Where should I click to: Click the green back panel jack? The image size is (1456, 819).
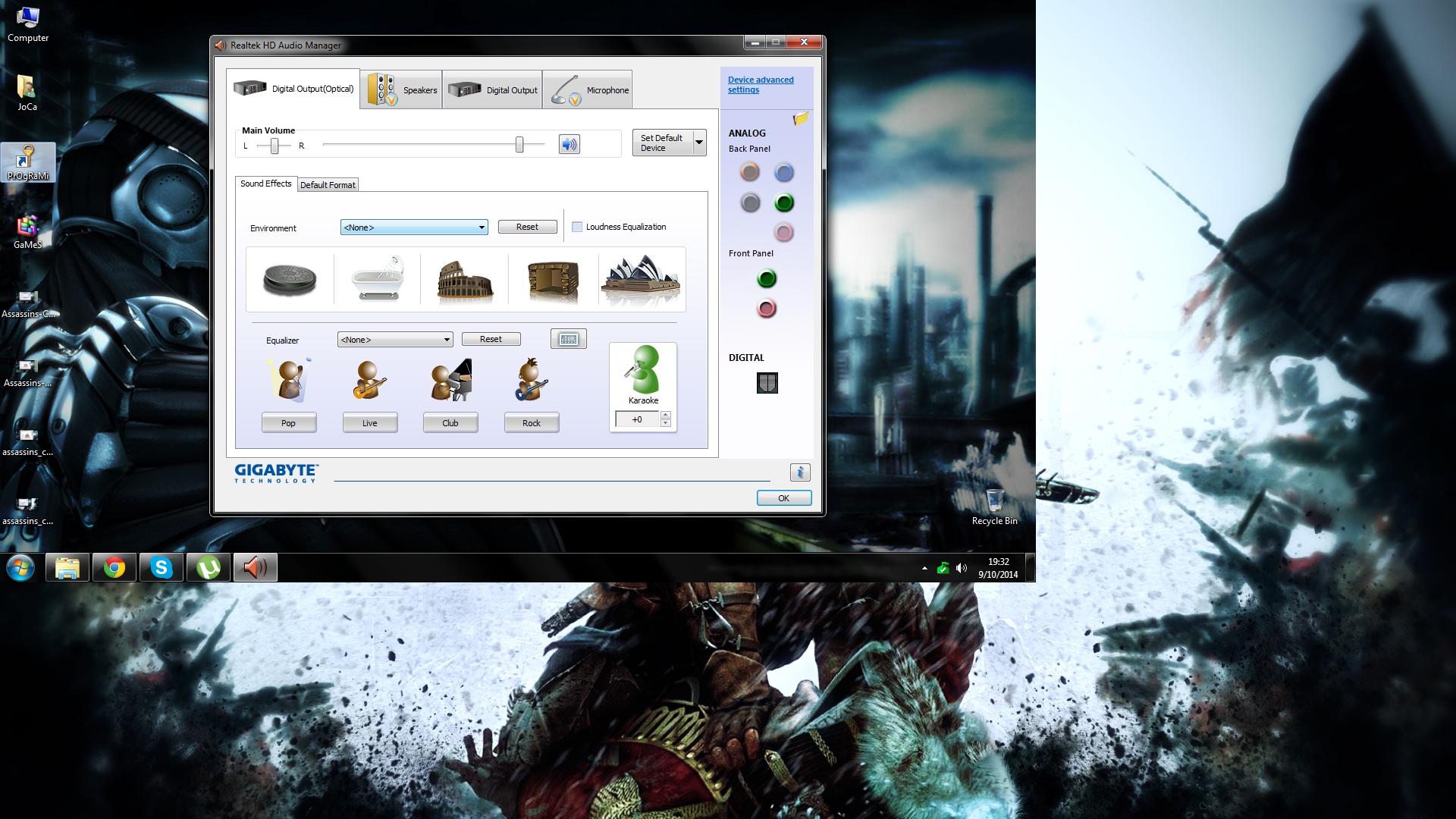click(784, 202)
